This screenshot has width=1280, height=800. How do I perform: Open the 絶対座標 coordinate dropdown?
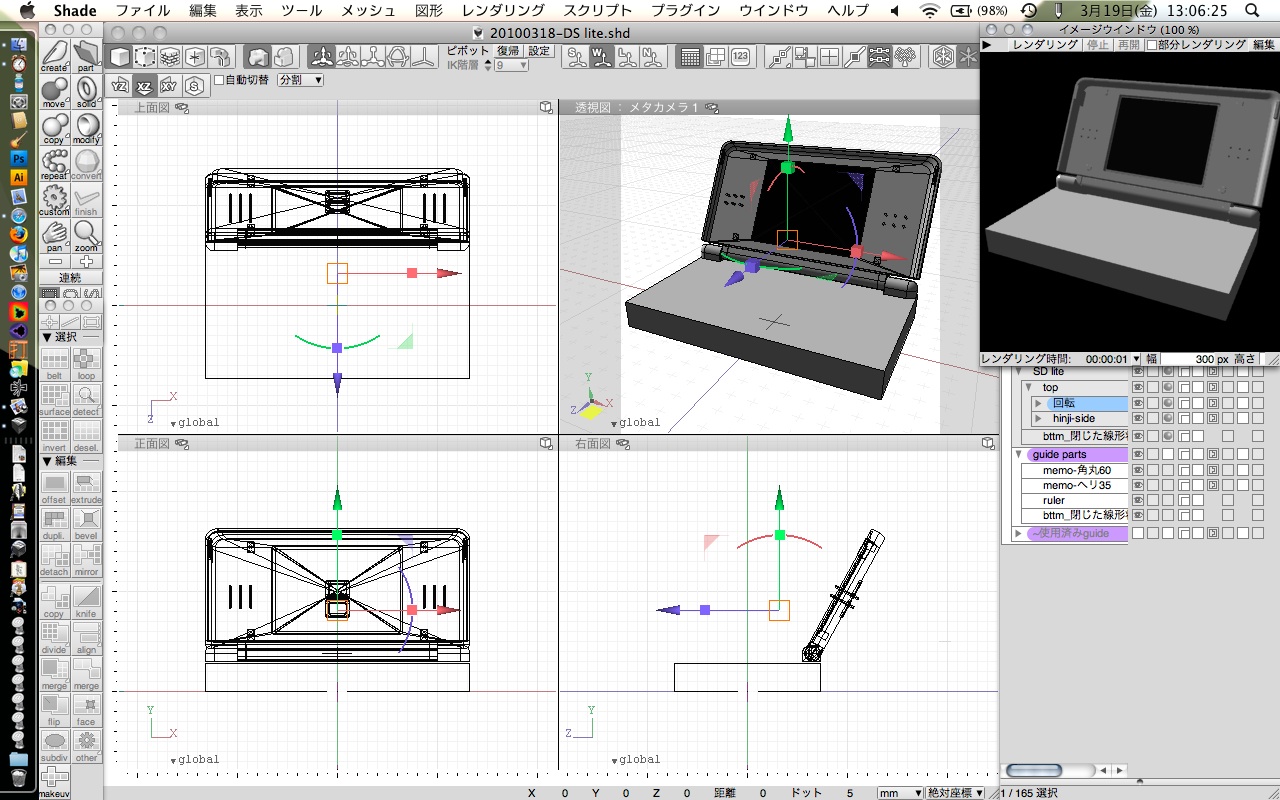(955, 793)
